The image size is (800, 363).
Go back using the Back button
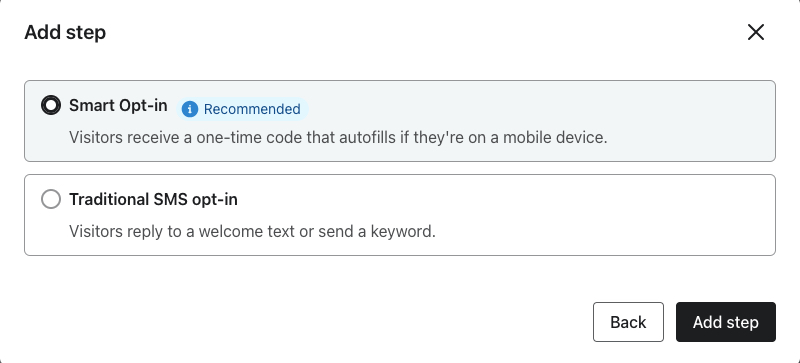628,322
